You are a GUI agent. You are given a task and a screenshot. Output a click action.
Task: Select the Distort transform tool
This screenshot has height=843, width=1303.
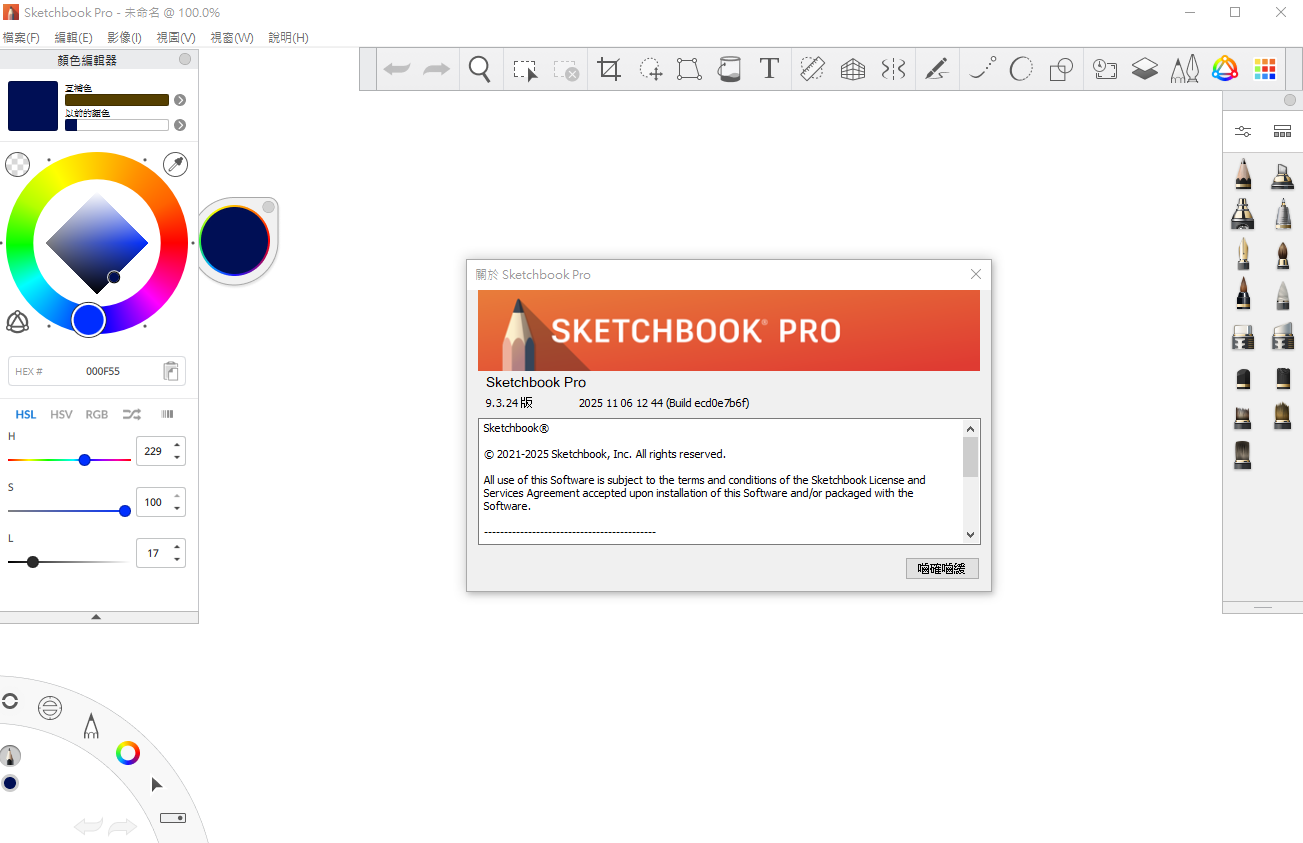coord(688,69)
